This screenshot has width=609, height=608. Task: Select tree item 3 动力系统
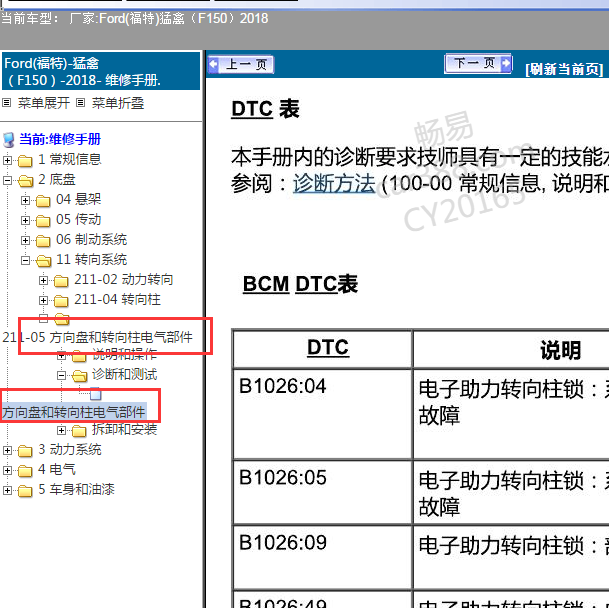(70, 449)
